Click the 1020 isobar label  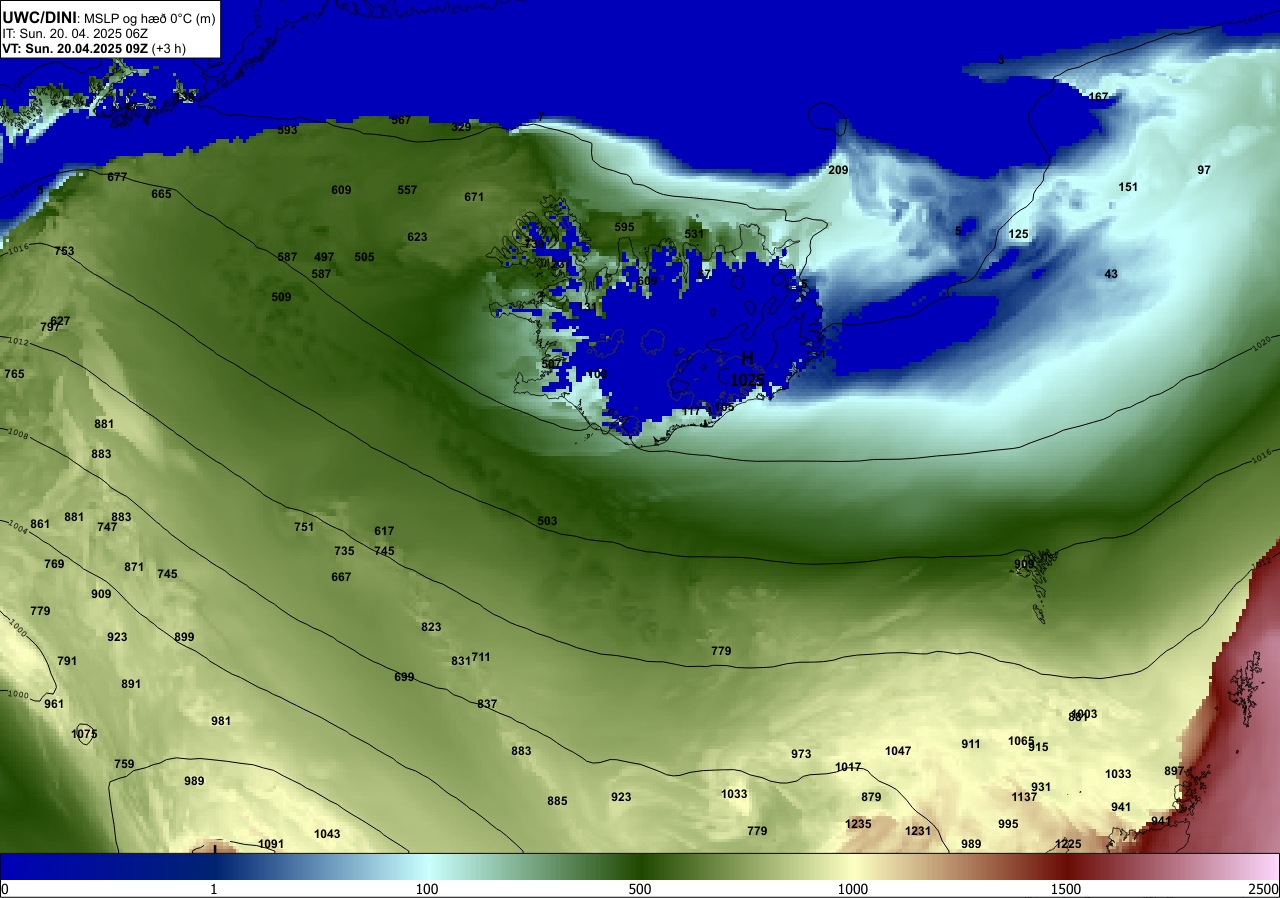coord(1262,344)
